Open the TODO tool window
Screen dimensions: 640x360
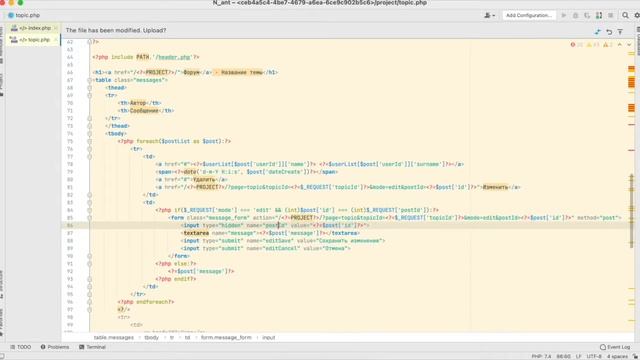tap(20, 347)
